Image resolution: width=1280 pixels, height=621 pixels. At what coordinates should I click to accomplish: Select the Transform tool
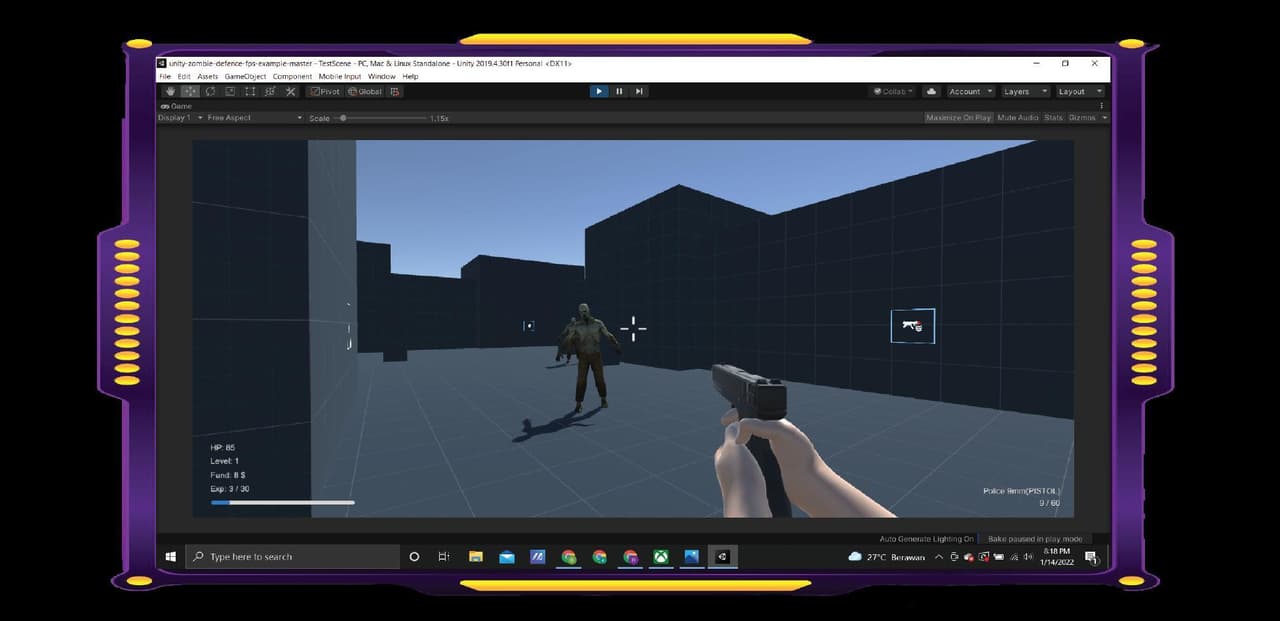point(269,91)
